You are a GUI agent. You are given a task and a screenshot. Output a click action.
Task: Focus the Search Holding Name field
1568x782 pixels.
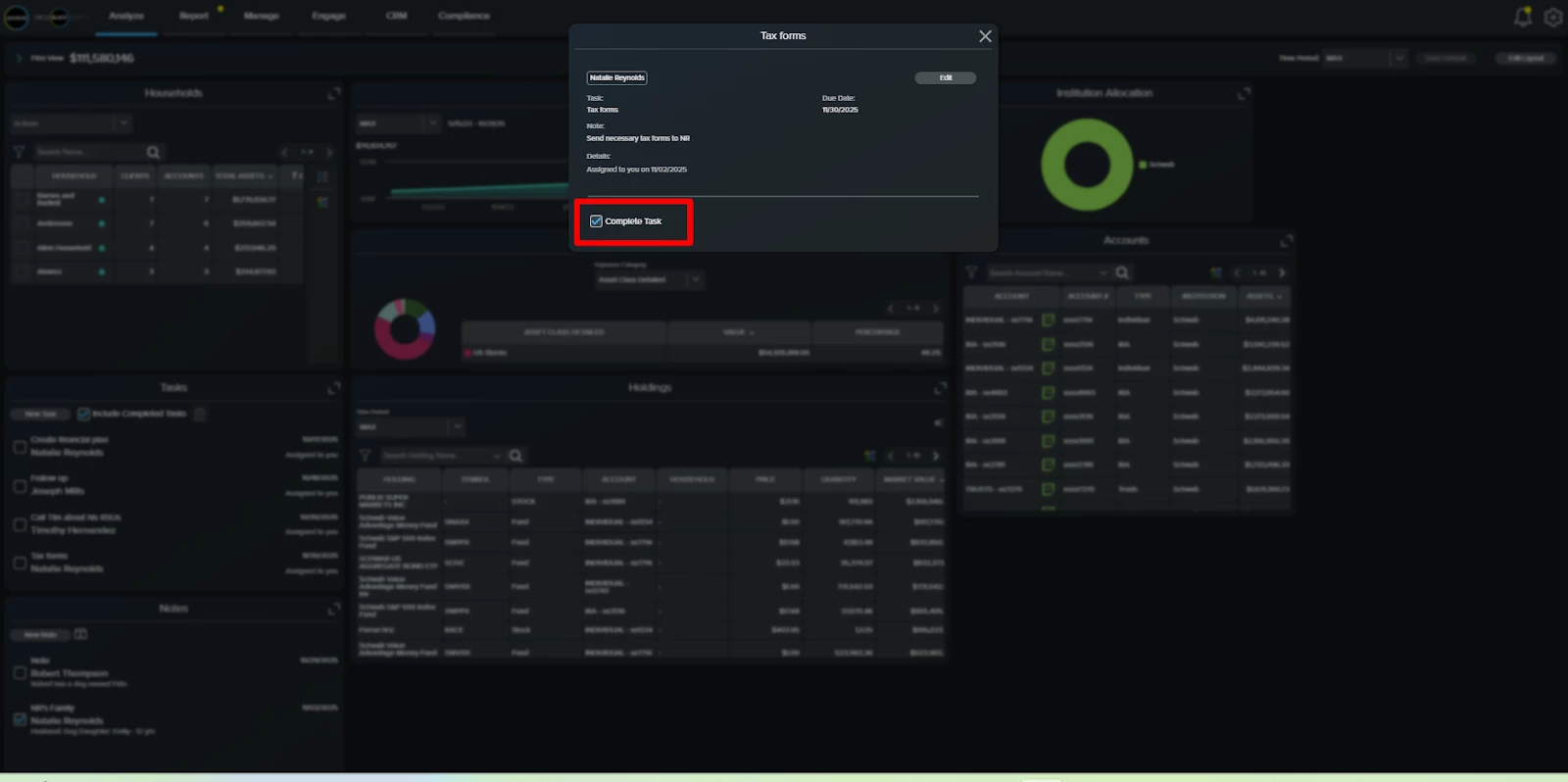[442, 456]
